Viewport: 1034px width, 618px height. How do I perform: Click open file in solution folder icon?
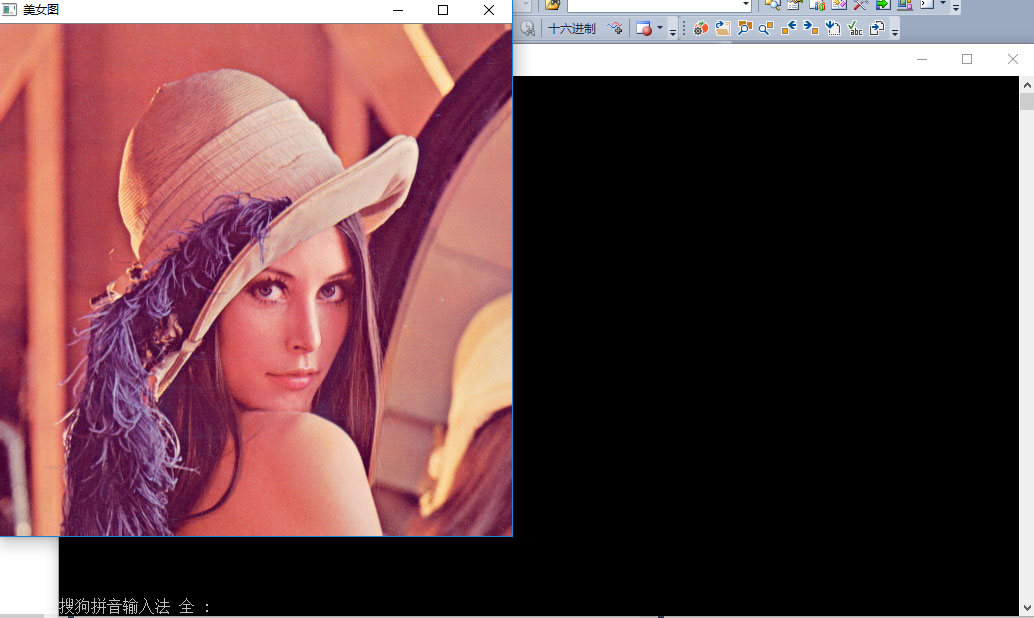[723, 28]
